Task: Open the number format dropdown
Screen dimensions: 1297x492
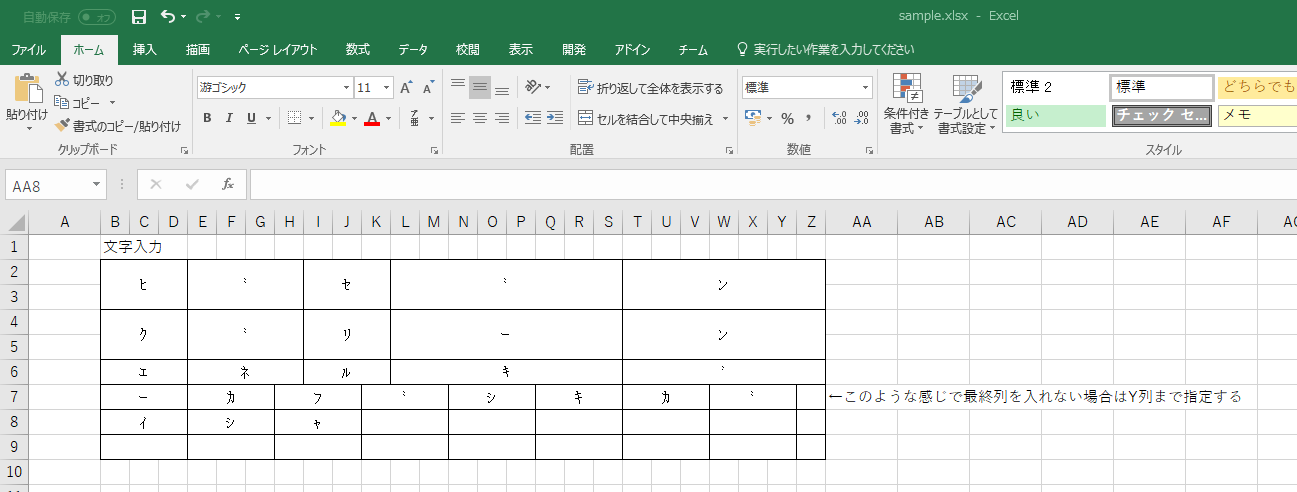Action: pyautogui.click(x=864, y=88)
